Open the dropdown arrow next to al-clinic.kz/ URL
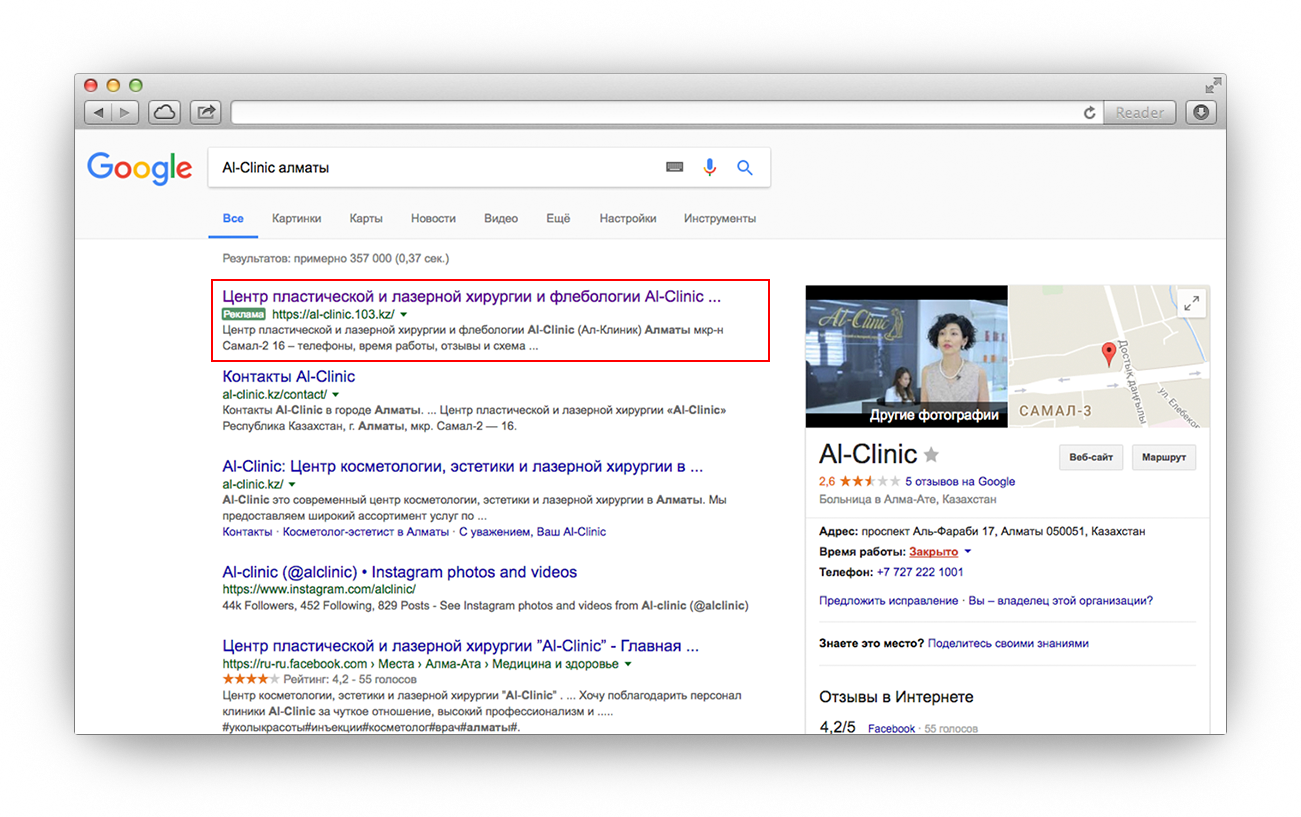1301x817 pixels. 292,484
